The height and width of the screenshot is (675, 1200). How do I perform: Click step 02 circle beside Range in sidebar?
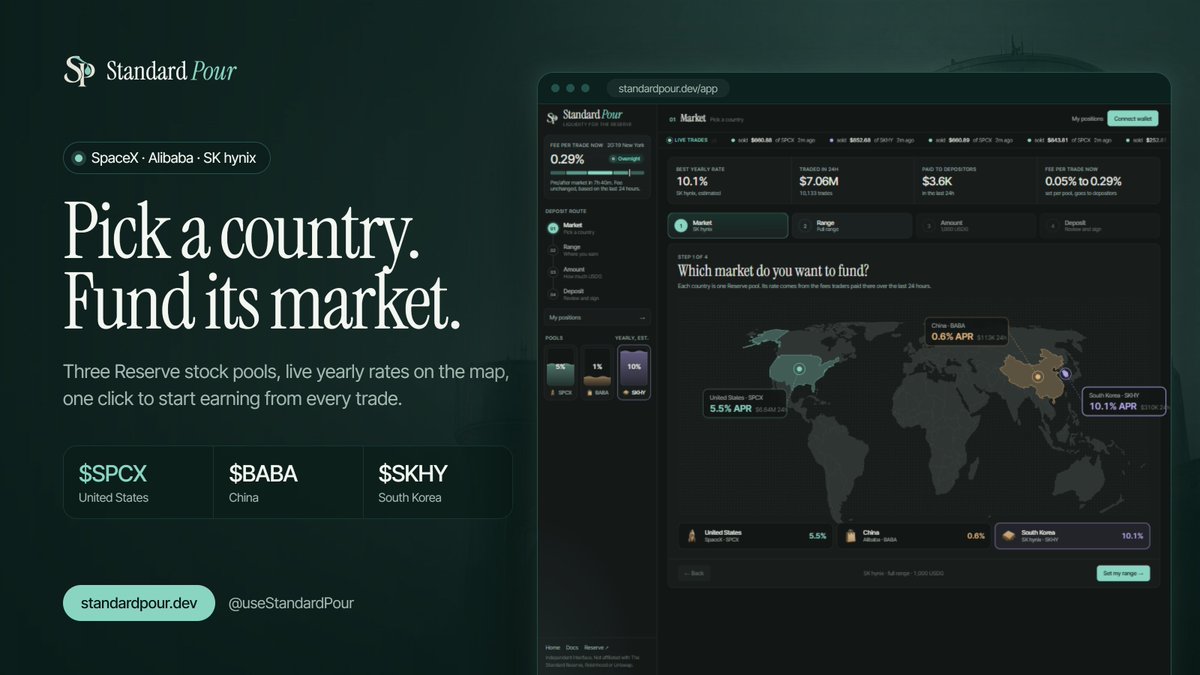point(553,250)
